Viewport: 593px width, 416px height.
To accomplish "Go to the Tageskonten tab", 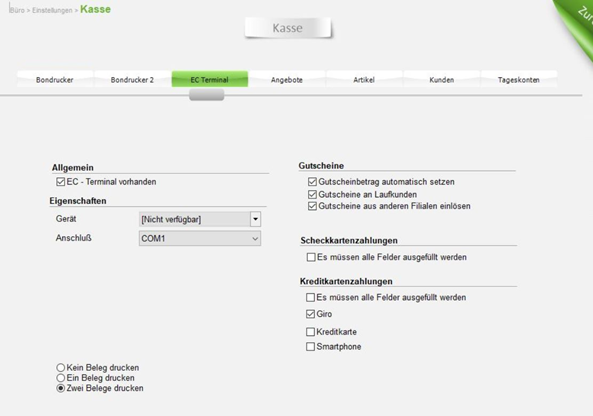I will pos(518,79).
